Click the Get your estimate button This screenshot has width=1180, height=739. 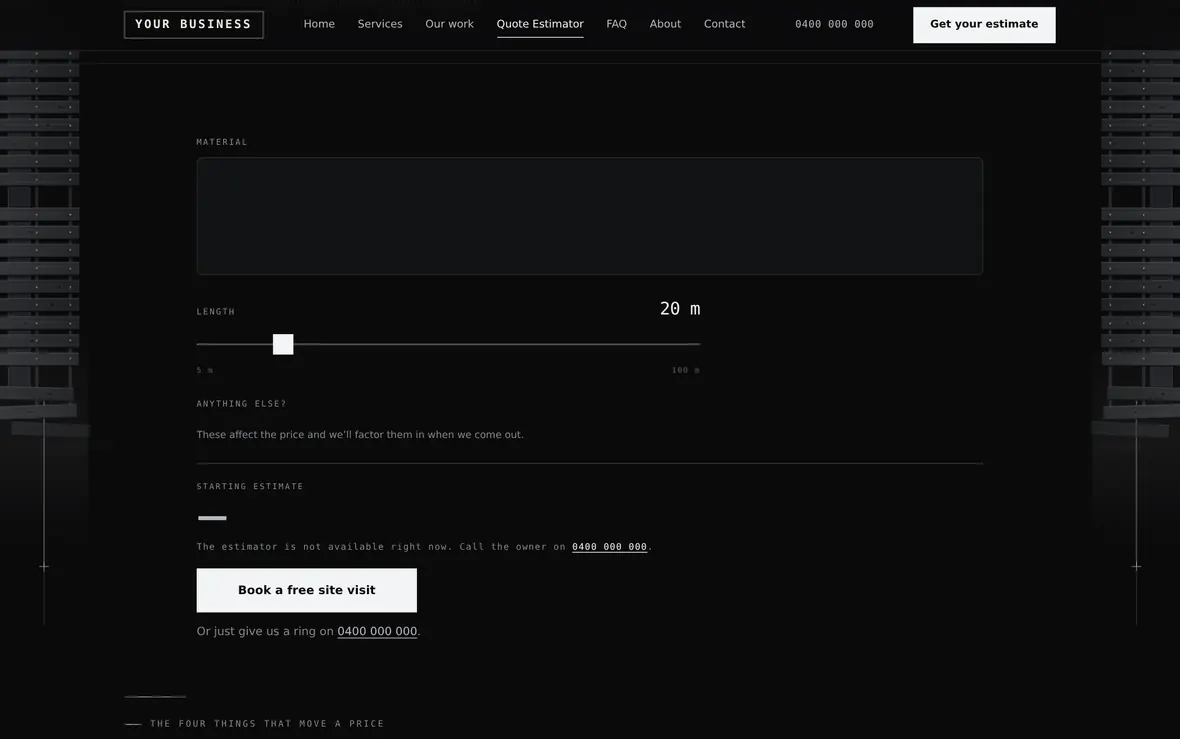(x=984, y=25)
